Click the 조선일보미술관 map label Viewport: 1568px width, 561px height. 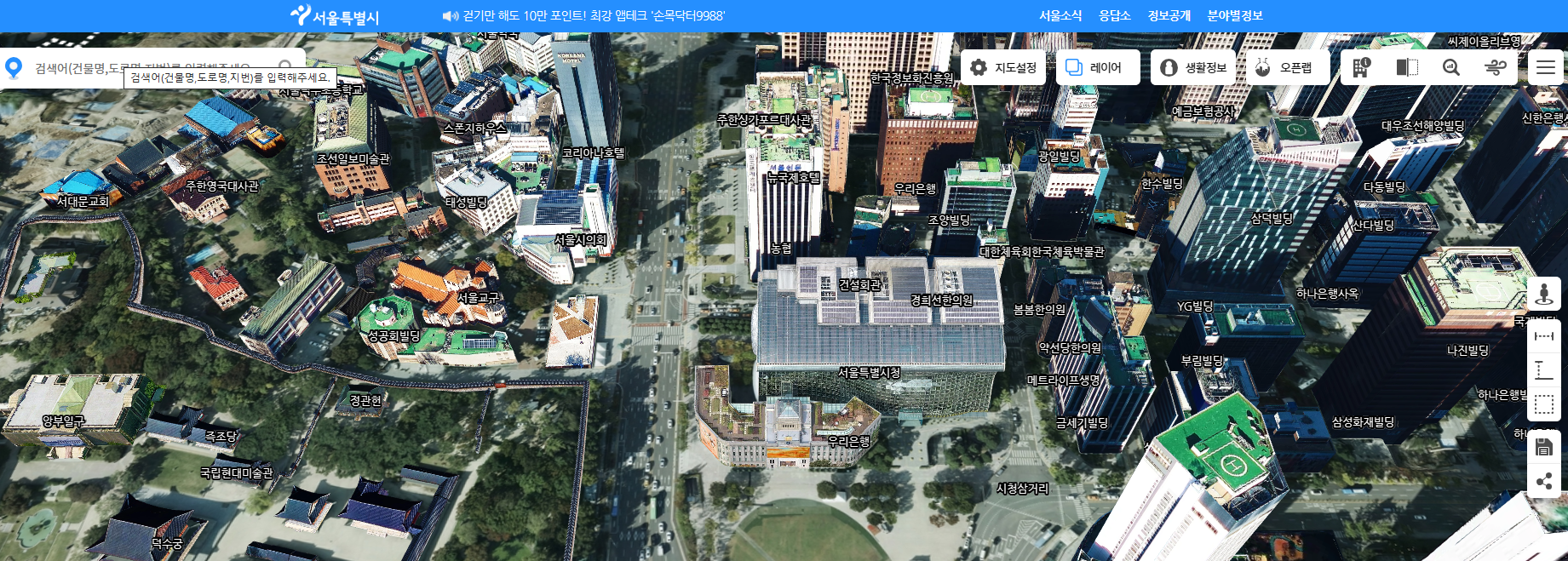tap(353, 158)
